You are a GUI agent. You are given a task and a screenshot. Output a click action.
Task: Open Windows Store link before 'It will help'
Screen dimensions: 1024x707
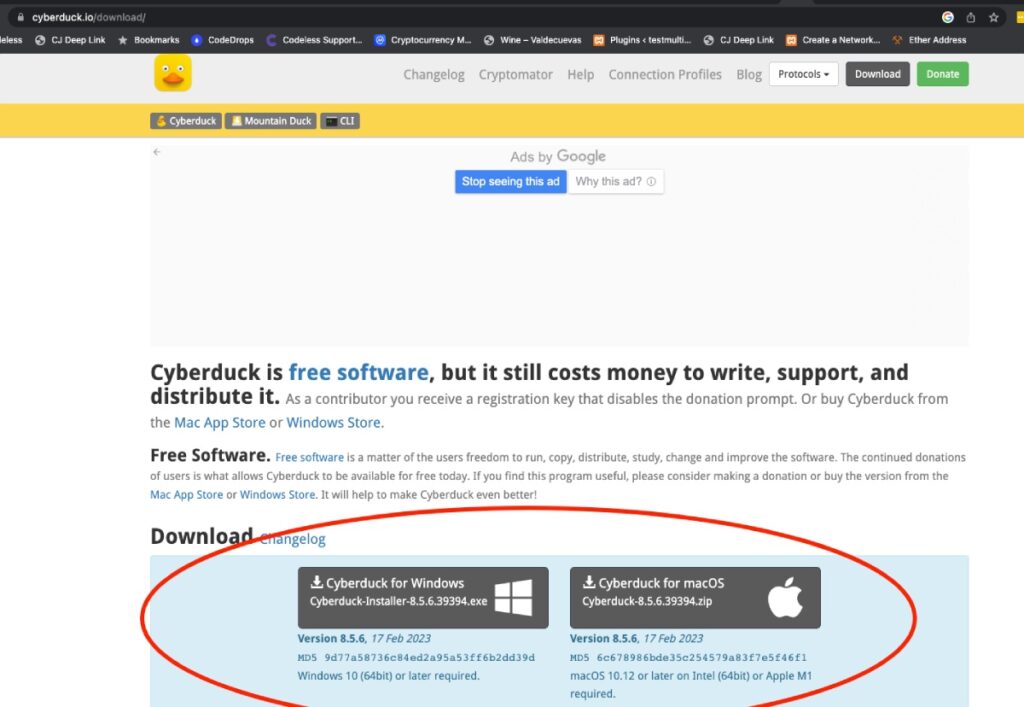pos(278,495)
